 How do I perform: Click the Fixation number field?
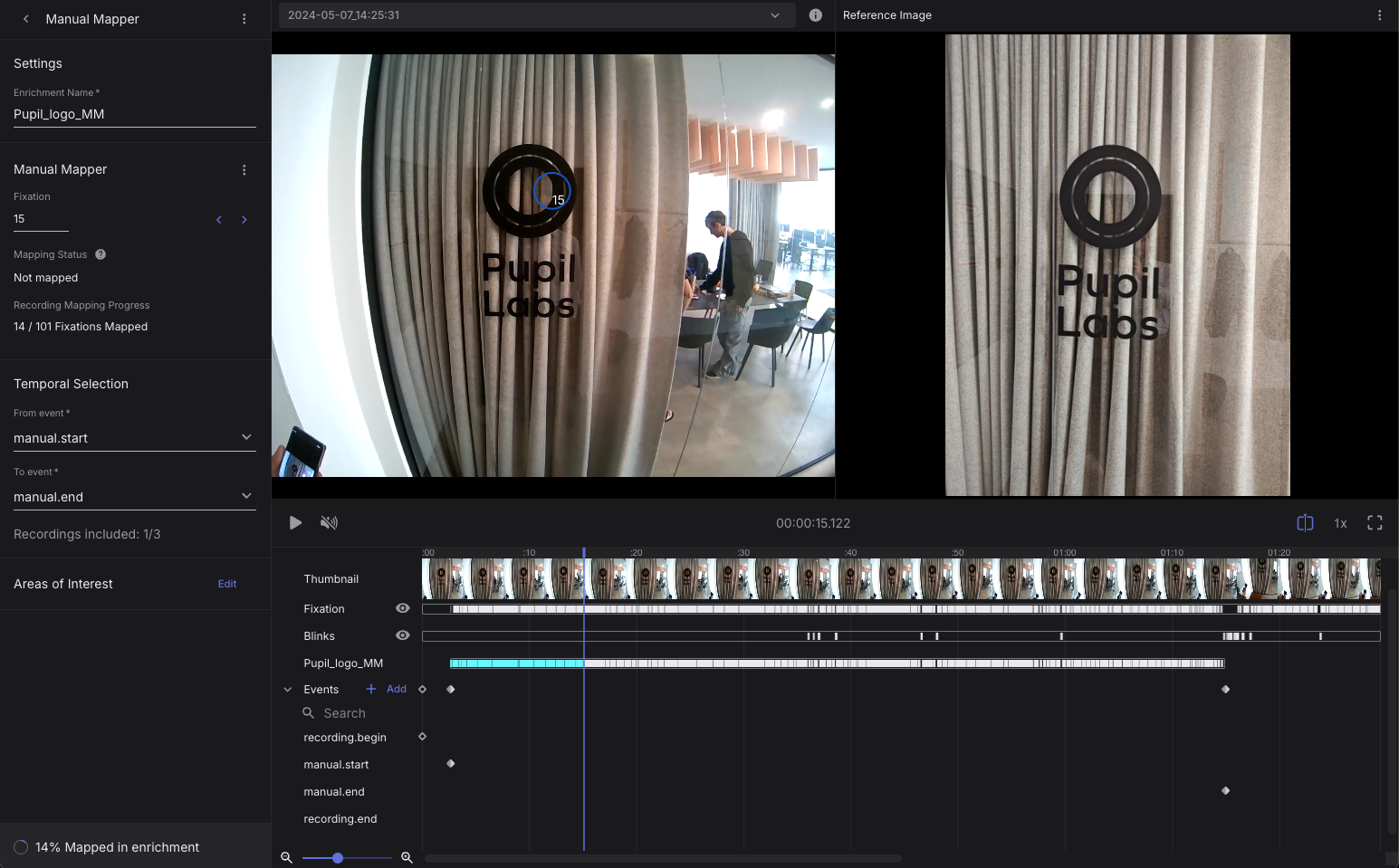tap(41, 219)
